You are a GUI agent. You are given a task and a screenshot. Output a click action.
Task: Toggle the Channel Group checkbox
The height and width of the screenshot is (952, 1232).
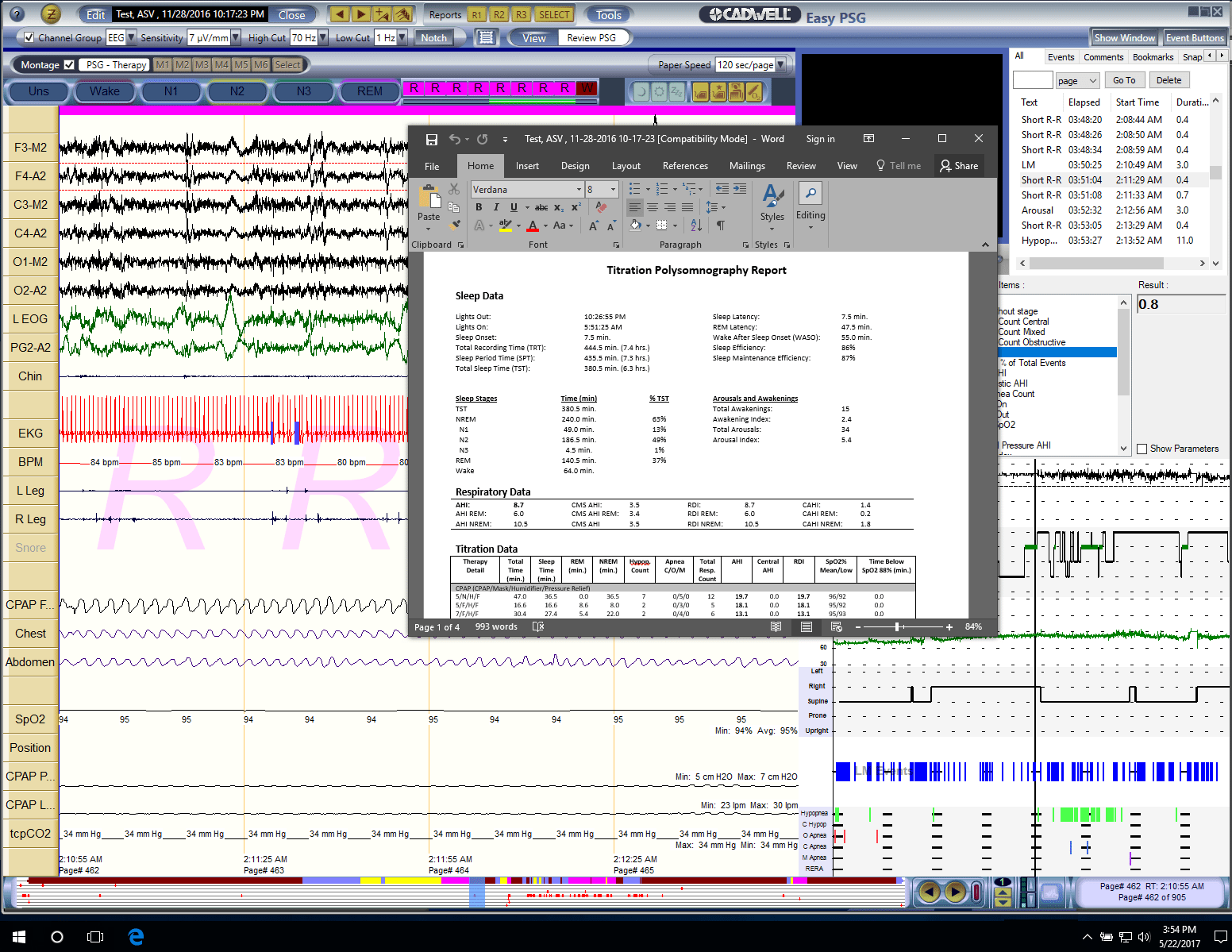[29, 37]
